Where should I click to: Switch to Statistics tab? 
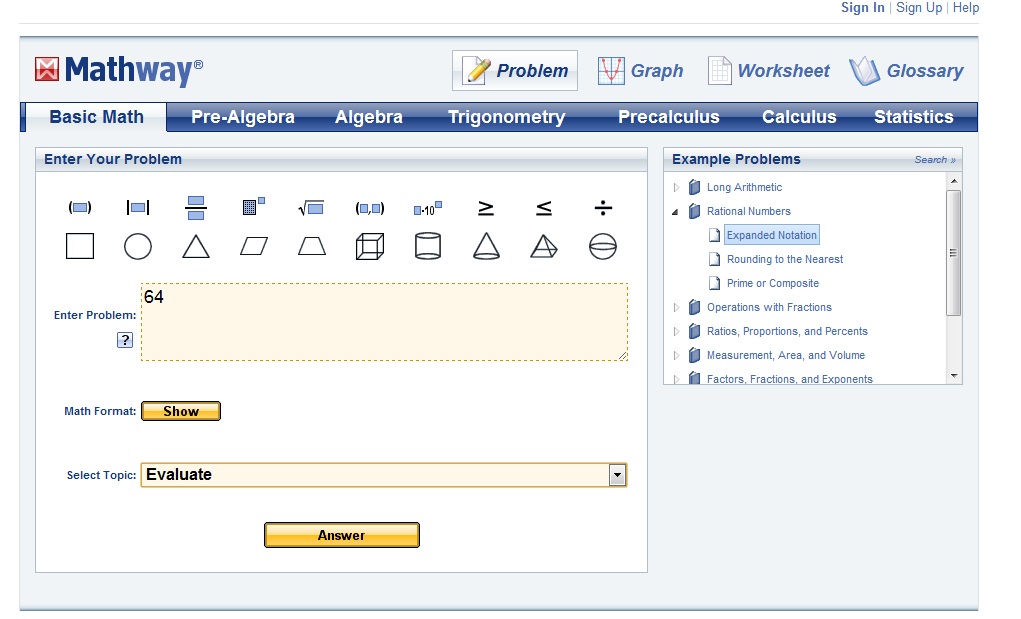tap(914, 117)
